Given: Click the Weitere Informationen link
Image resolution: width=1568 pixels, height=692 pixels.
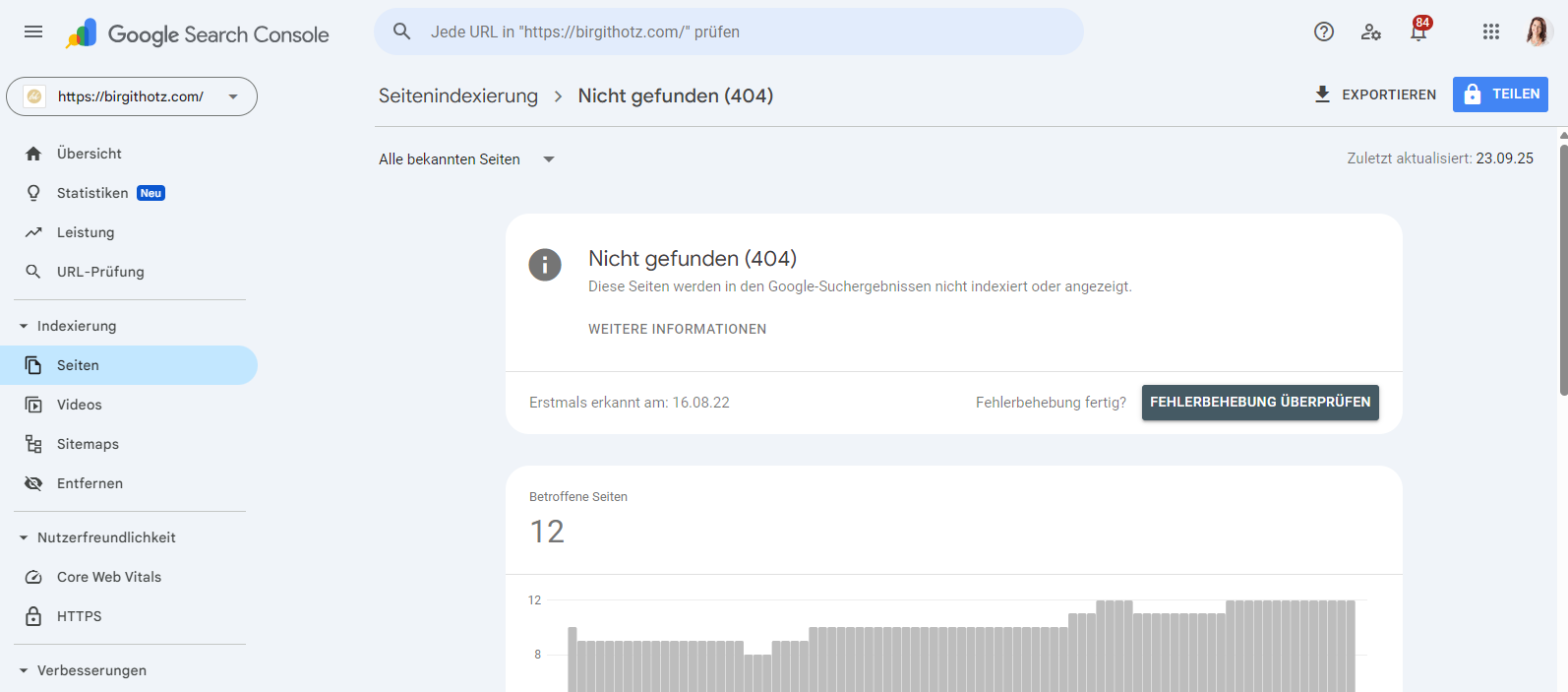Looking at the screenshot, I should coord(677,330).
